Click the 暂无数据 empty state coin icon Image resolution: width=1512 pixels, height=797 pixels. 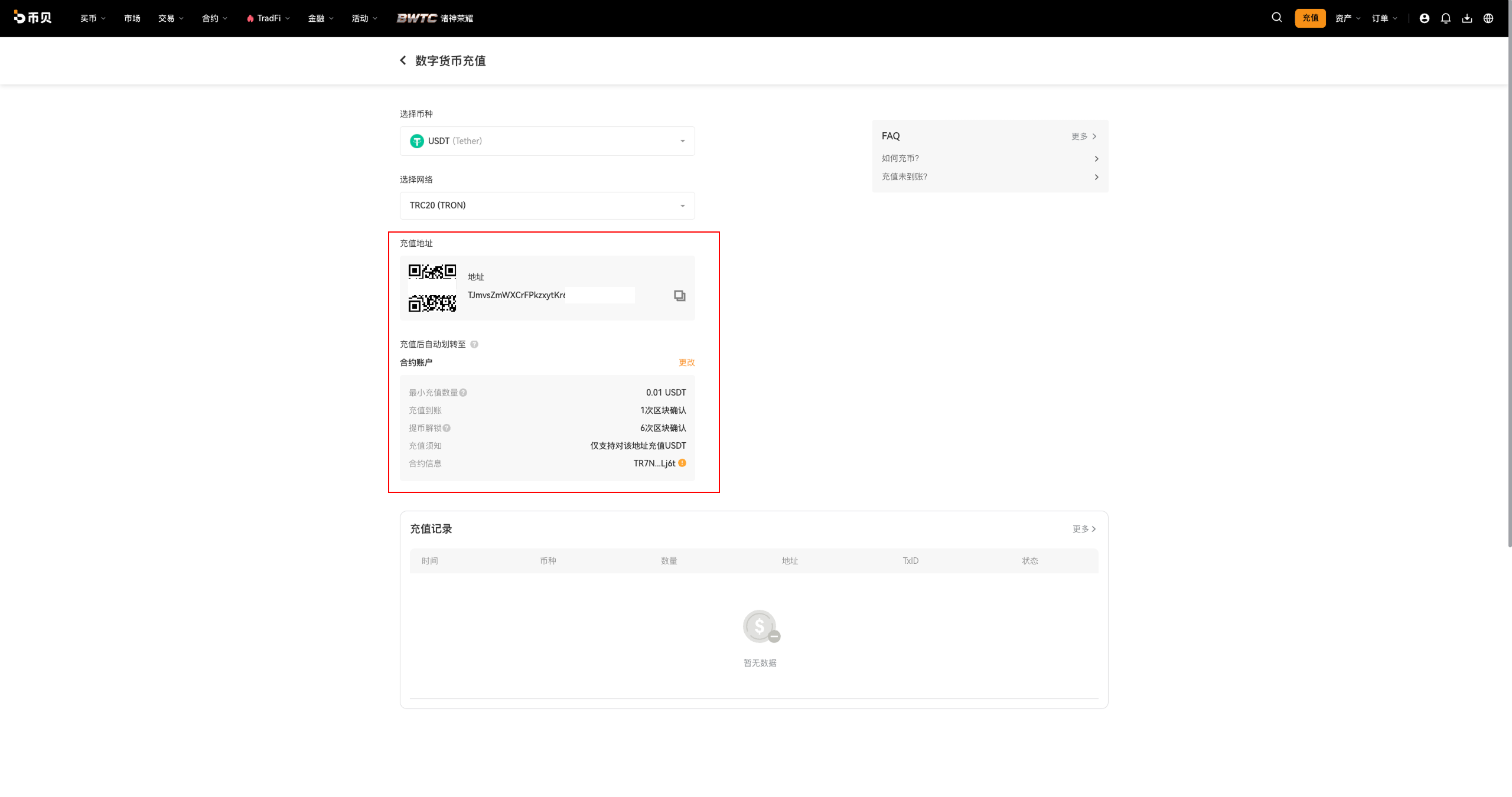[761, 626]
